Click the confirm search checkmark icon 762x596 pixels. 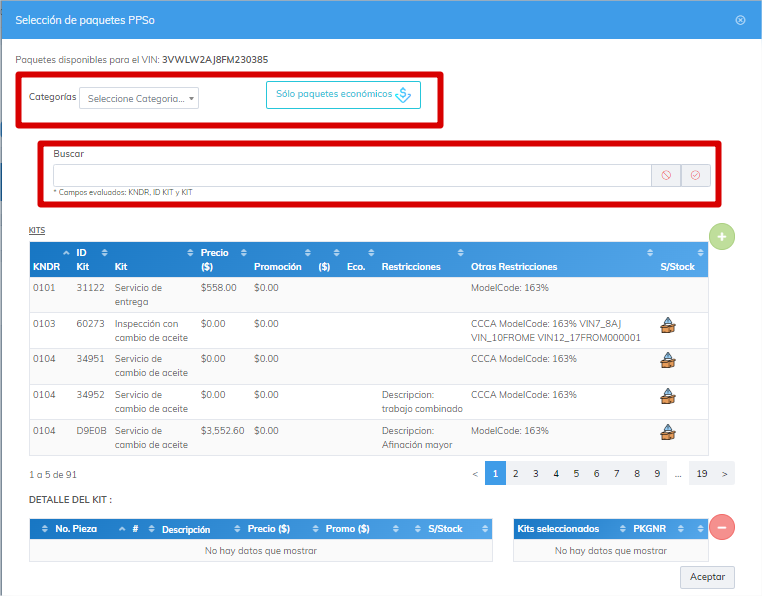[695, 175]
